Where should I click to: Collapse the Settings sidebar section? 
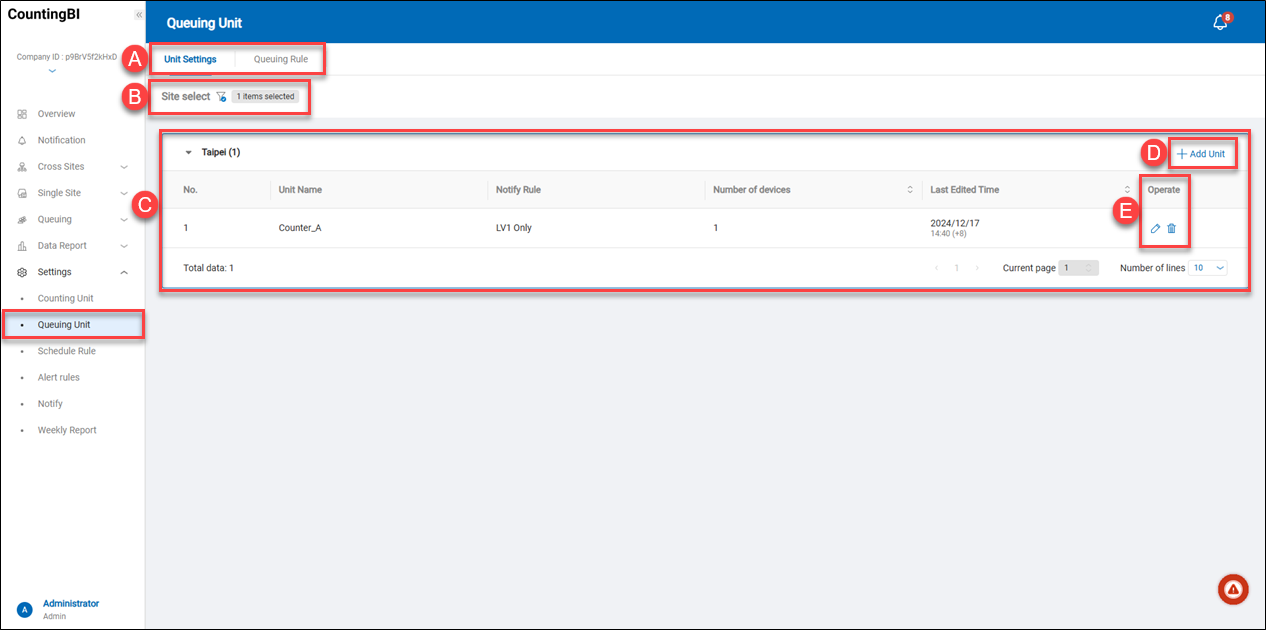124,272
